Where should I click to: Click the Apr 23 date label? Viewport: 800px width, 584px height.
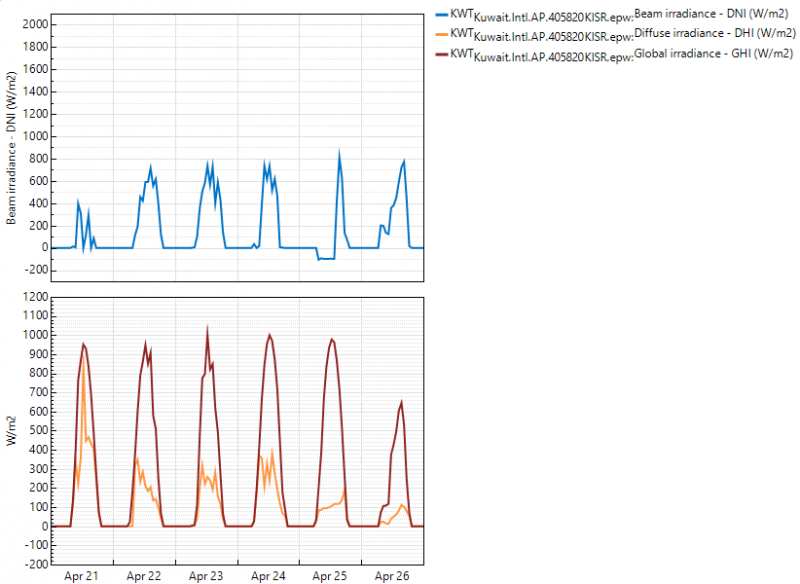tap(206, 577)
